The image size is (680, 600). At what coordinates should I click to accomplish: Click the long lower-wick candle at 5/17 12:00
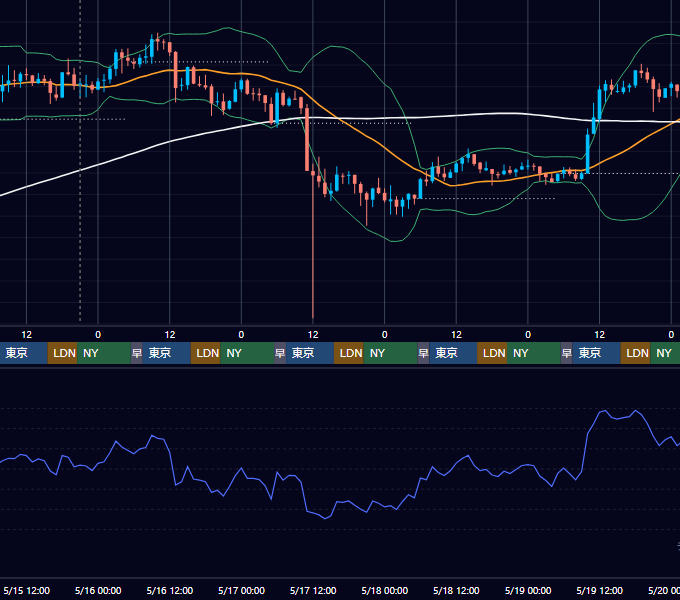tap(313, 243)
